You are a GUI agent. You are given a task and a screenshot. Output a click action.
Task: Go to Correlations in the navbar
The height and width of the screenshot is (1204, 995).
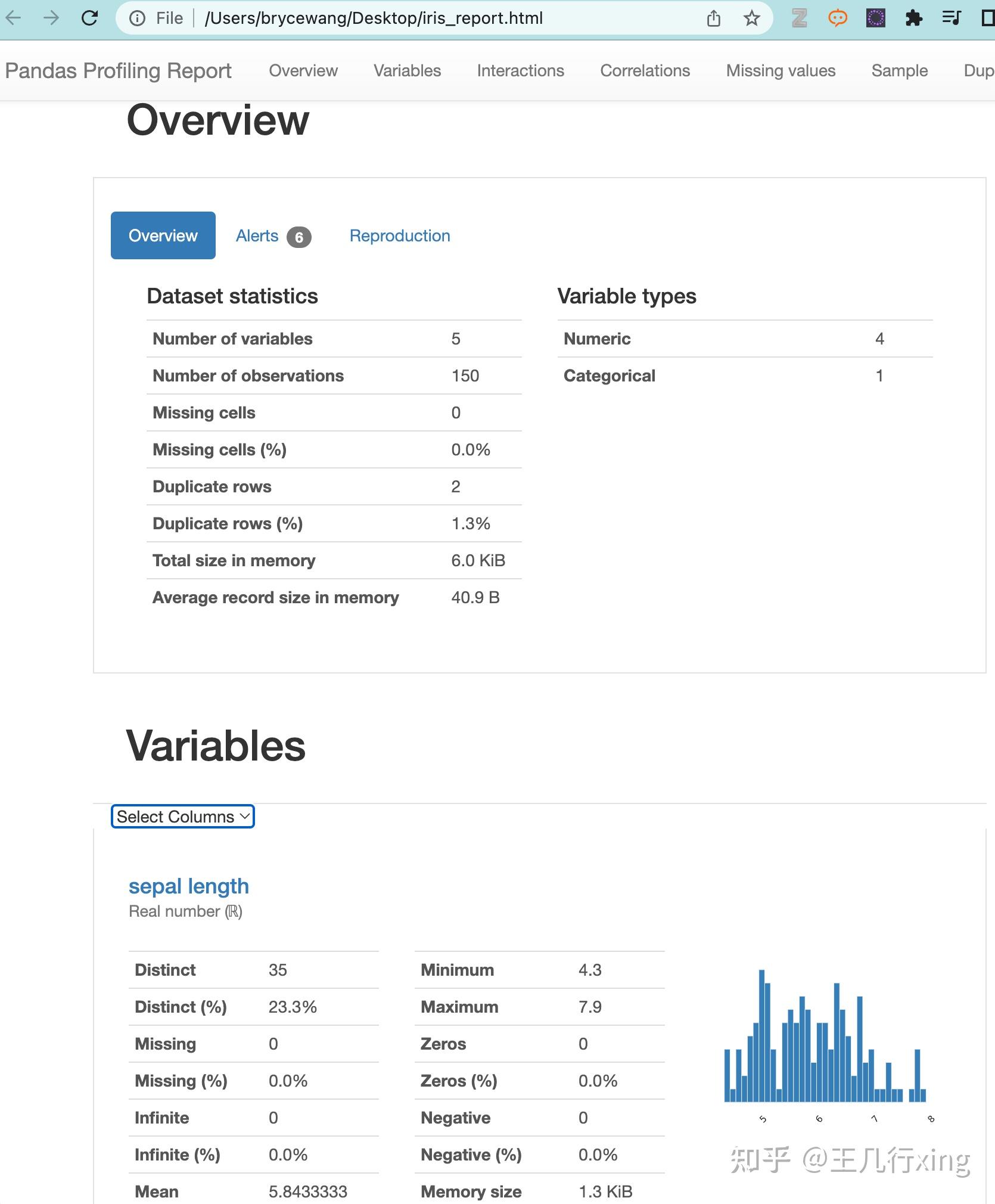[645, 71]
